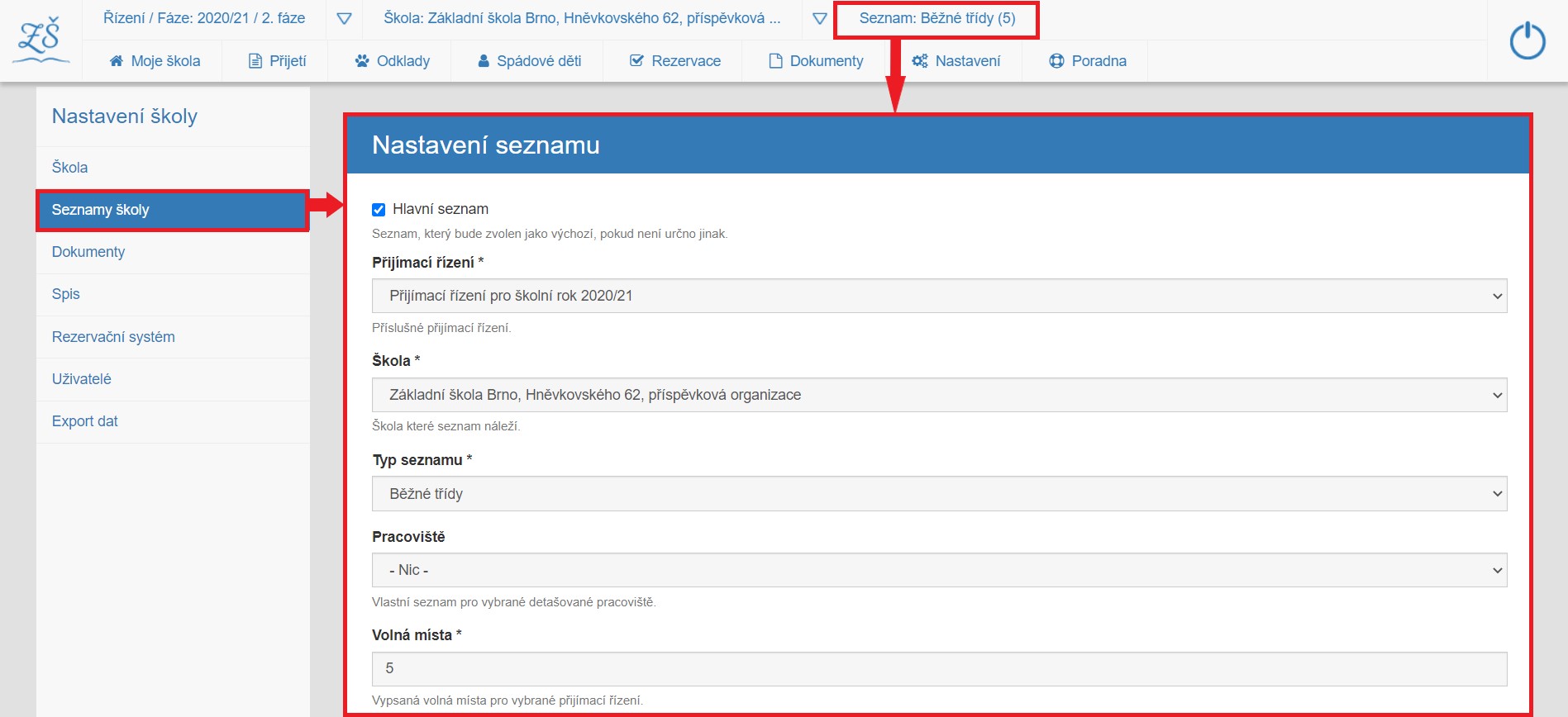Open the Přijímací řízení dropdown
1568x717 pixels.
click(x=939, y=296)
